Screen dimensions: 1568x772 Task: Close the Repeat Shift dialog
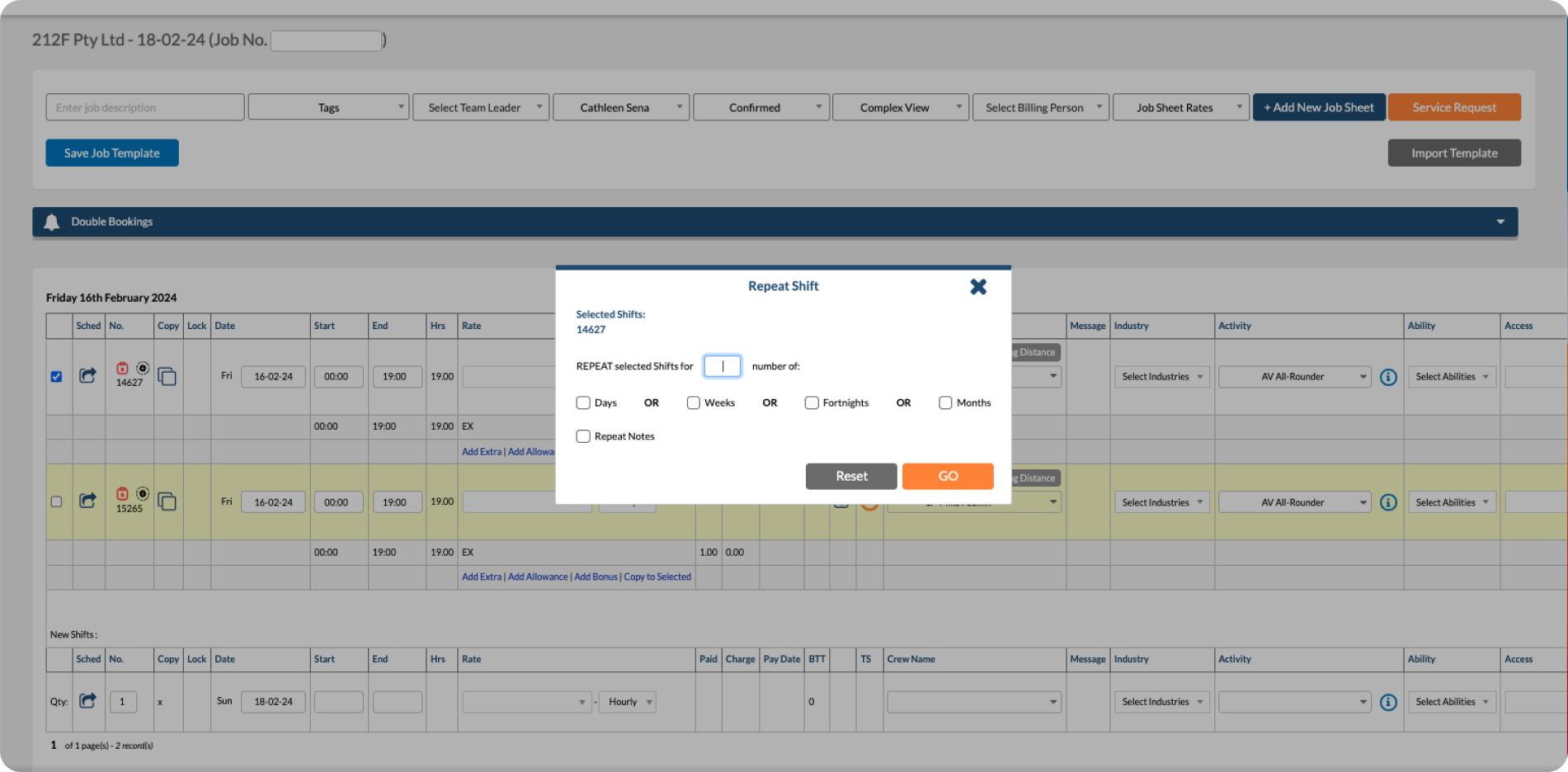coord(978,287)
